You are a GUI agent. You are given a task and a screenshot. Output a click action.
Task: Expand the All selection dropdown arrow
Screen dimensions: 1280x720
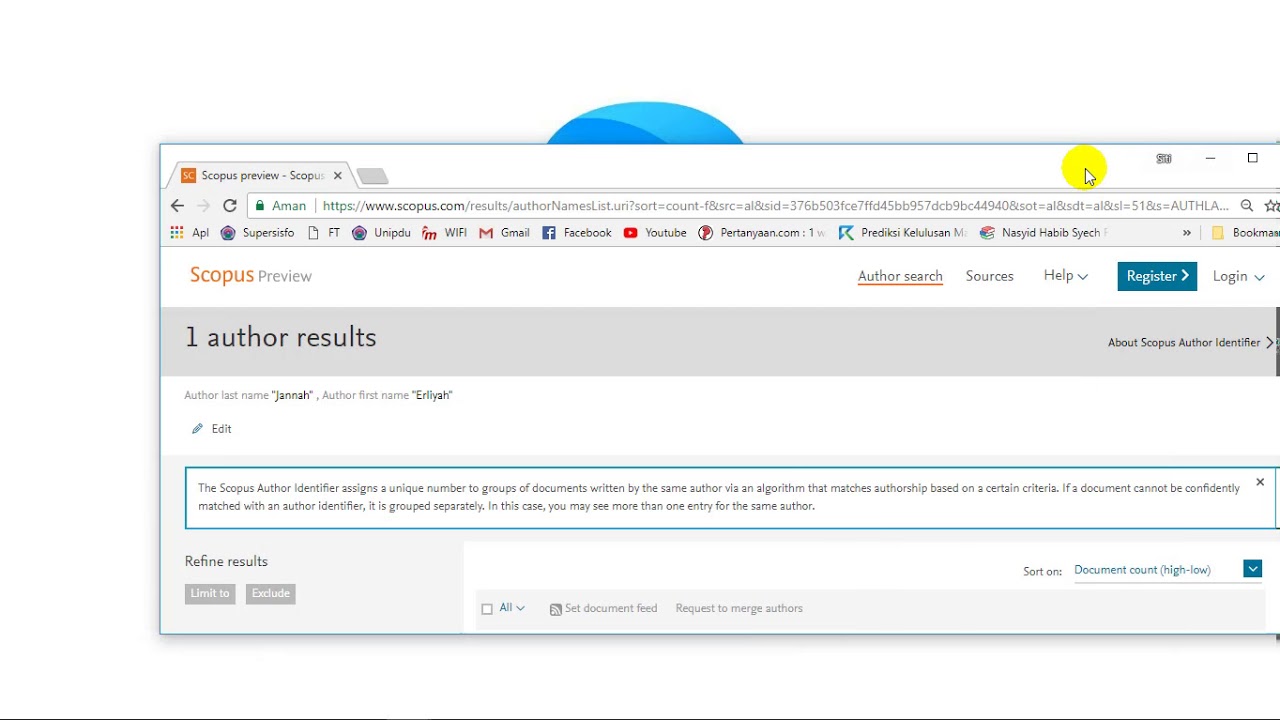520,608
